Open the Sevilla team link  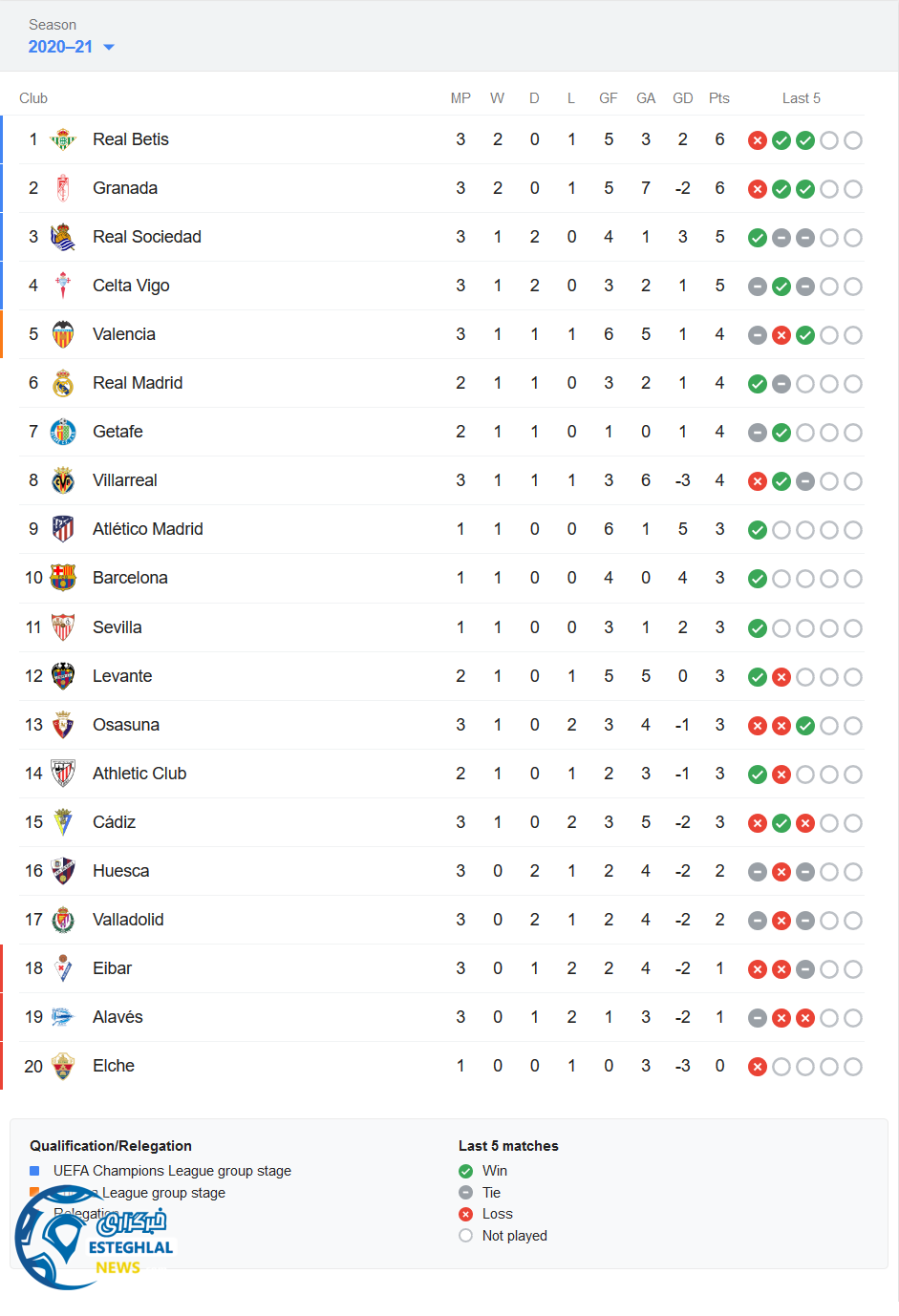point(117,627)
